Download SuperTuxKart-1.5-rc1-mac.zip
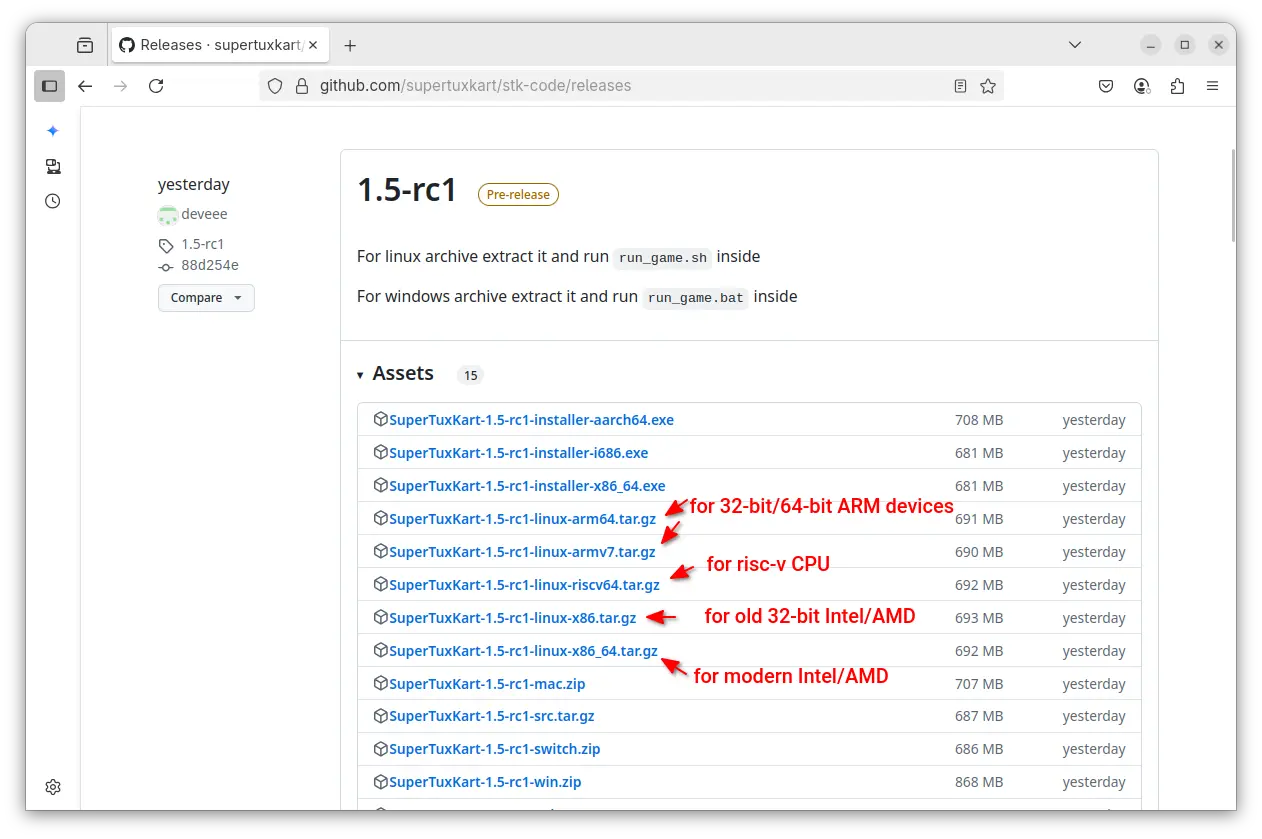The image size is (1262, 839). pyautogui.click(x=487, y=684)
